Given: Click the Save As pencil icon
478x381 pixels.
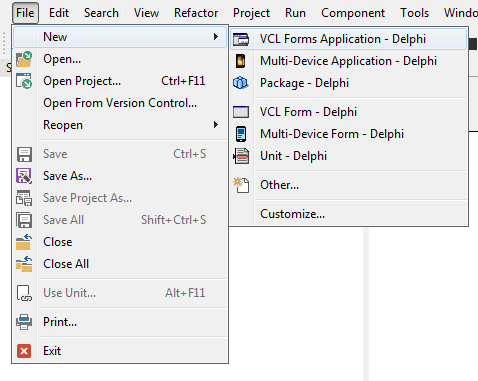Looking at the screenshot, I should (x=24, y=176).
